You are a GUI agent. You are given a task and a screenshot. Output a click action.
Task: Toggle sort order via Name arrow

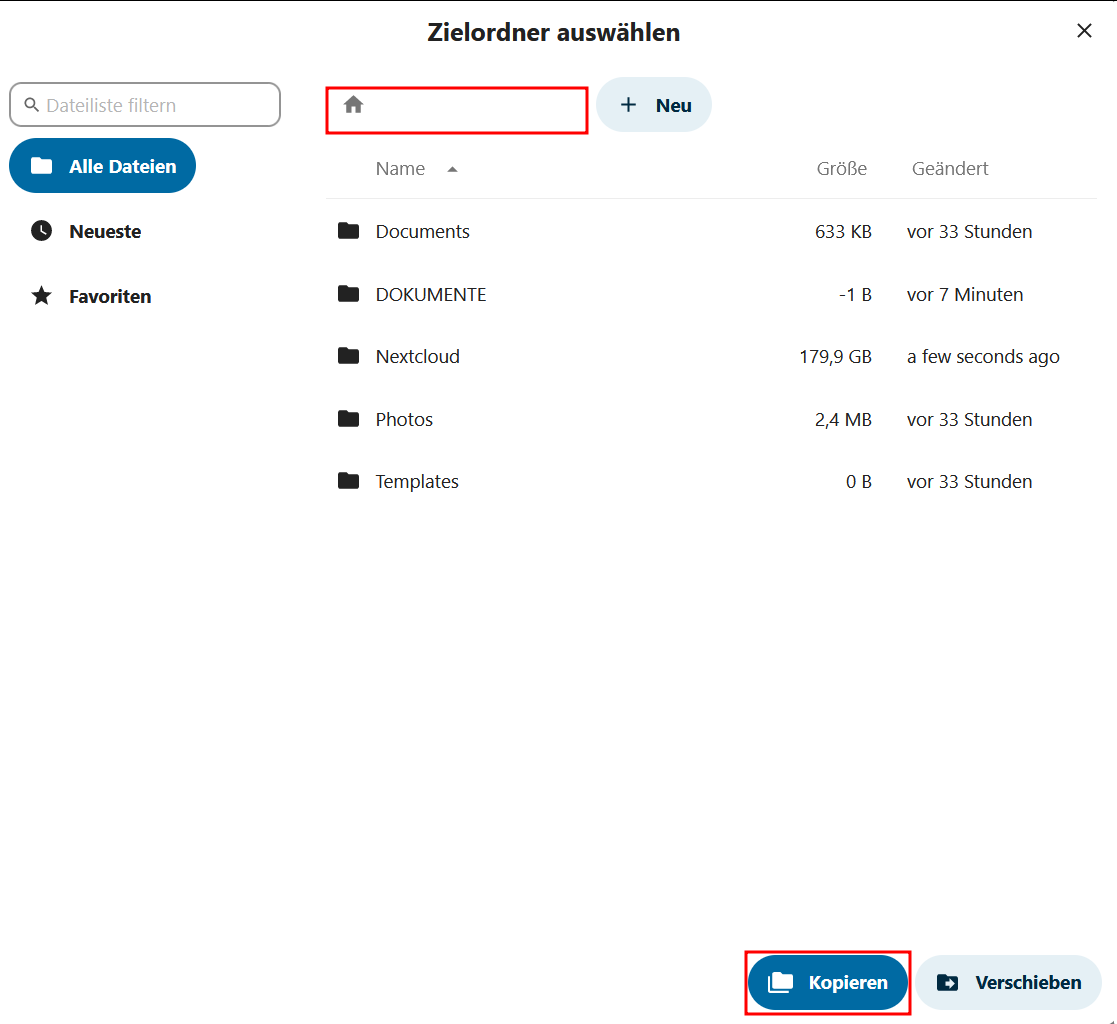coord(452,169)
